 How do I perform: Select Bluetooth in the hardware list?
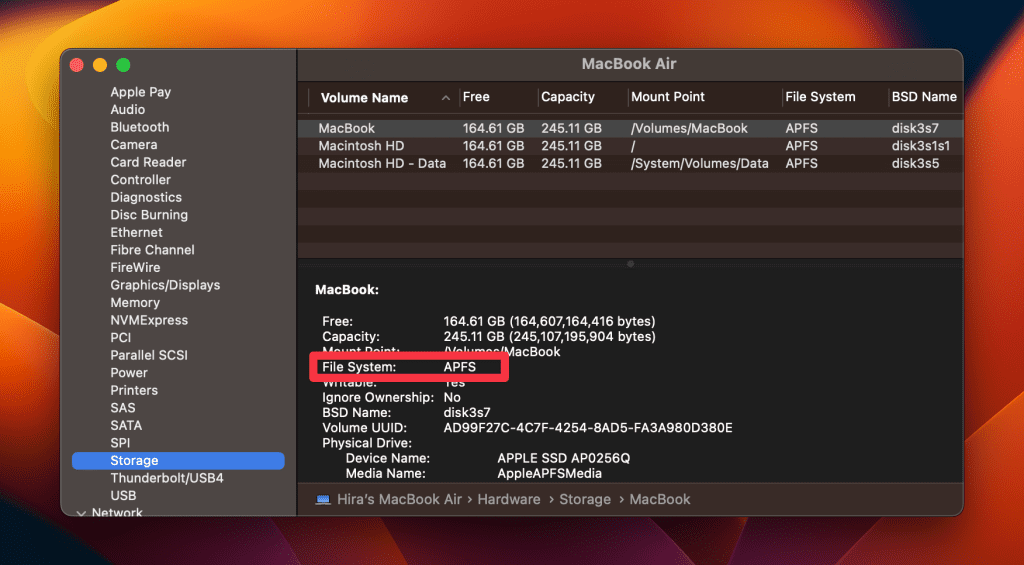pos(139,127)
